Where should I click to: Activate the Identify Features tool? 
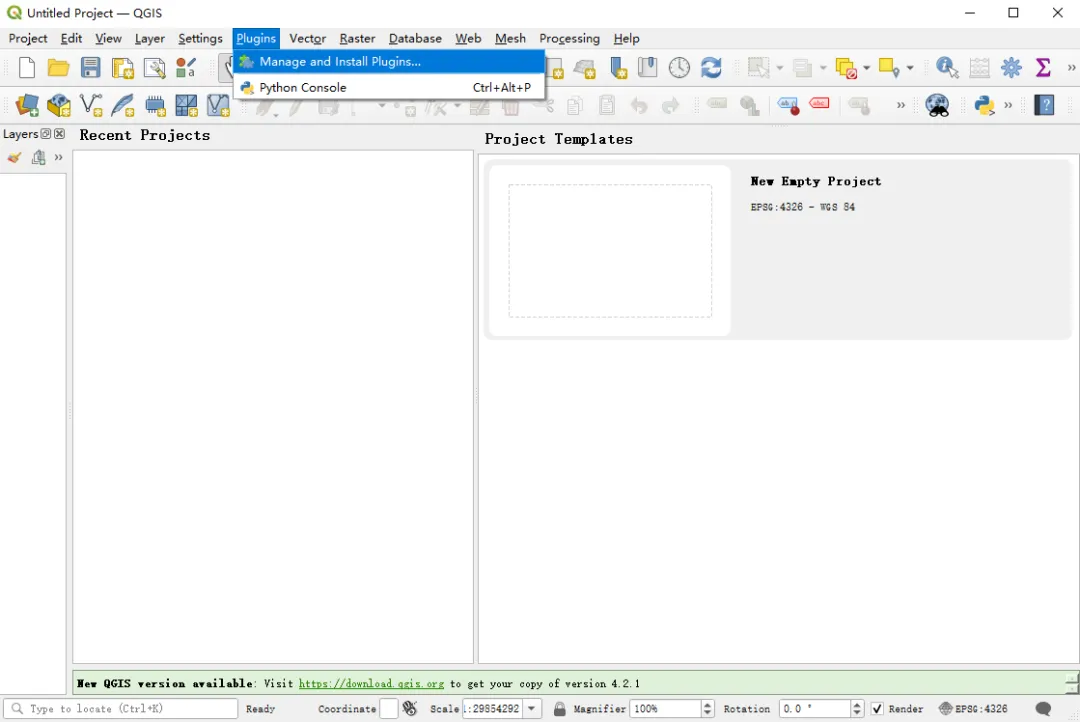click(947, 68)
